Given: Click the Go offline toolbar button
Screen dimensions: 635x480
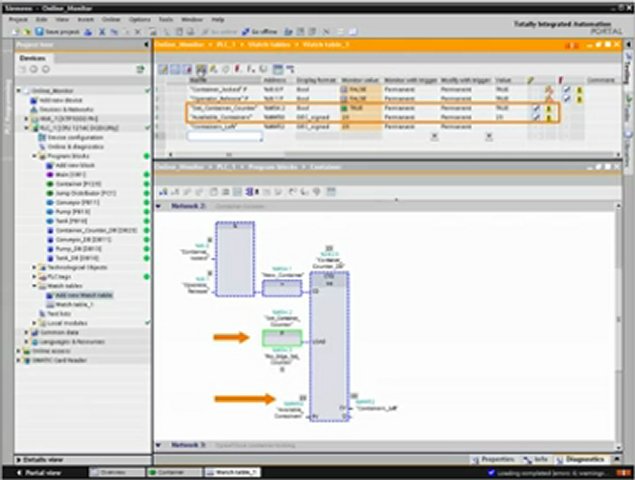Looking at the screenshot, I should point(254,32).
